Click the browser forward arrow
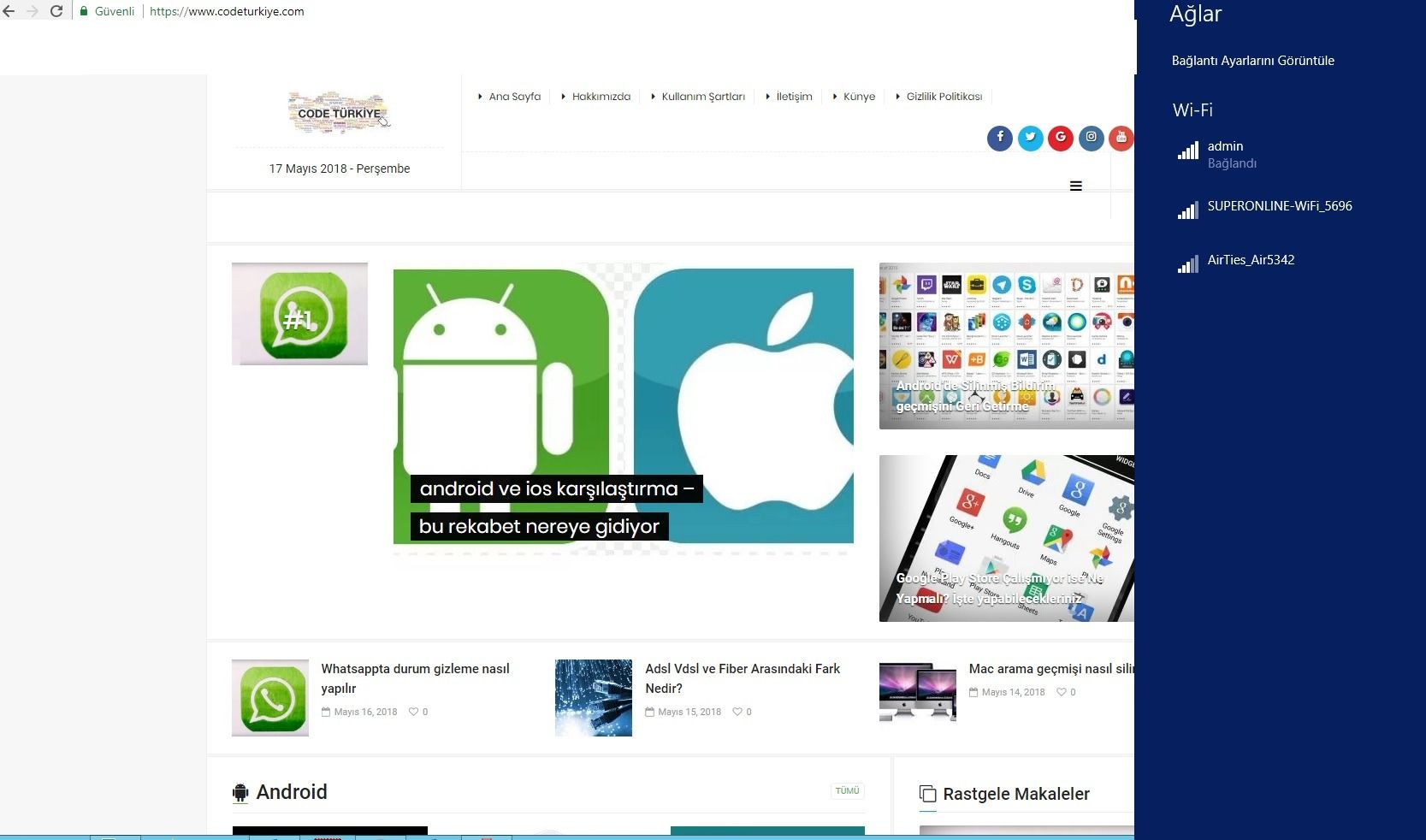 (33, 12)
